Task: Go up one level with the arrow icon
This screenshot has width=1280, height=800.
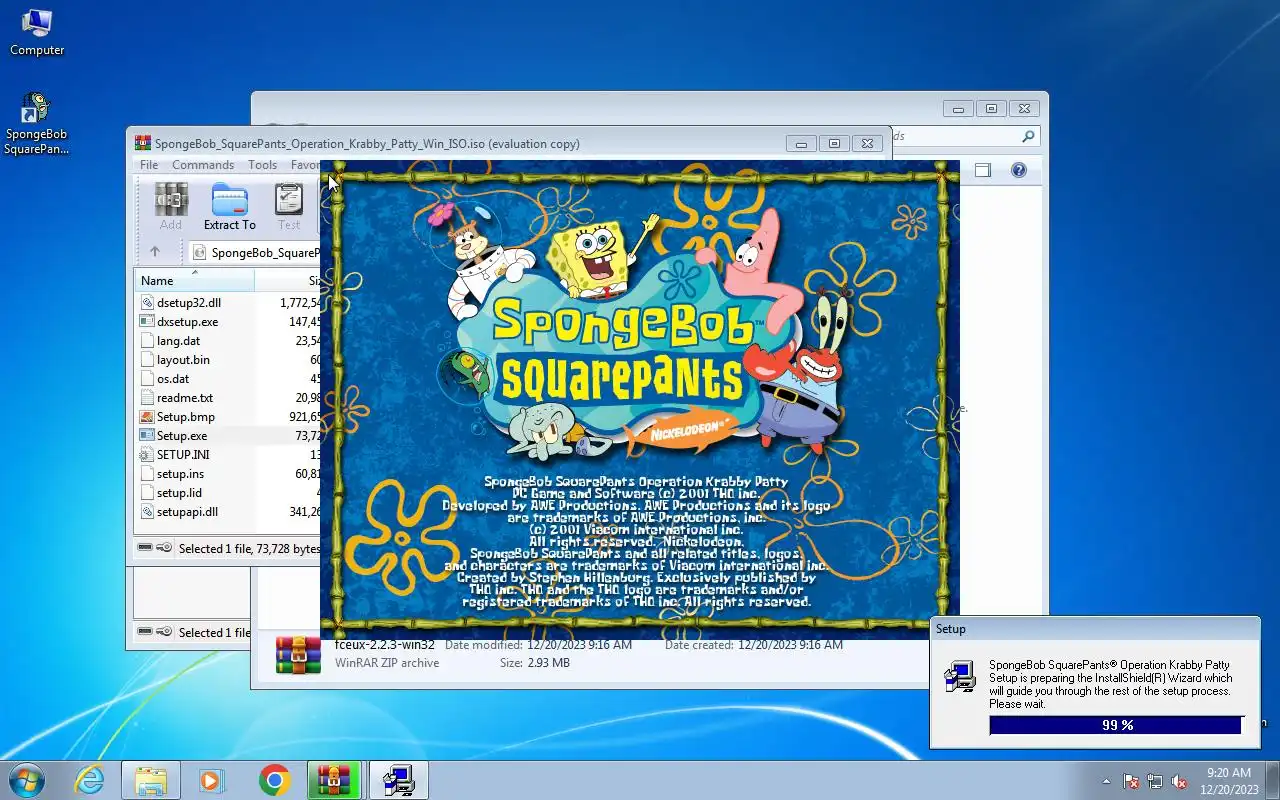Action: pyautogui.click(x=154, y=252)
